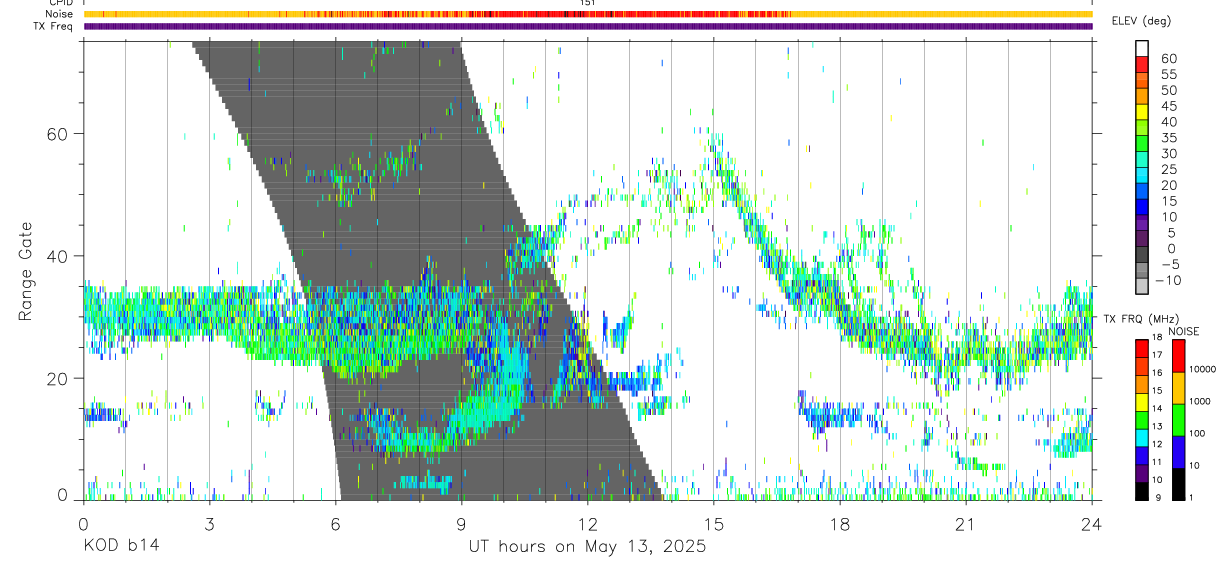Click the 'TX FRQ (MHz)' legend title
Image resolution: width=1228 pixels, height=567 pixels.
pos(1141,318)
